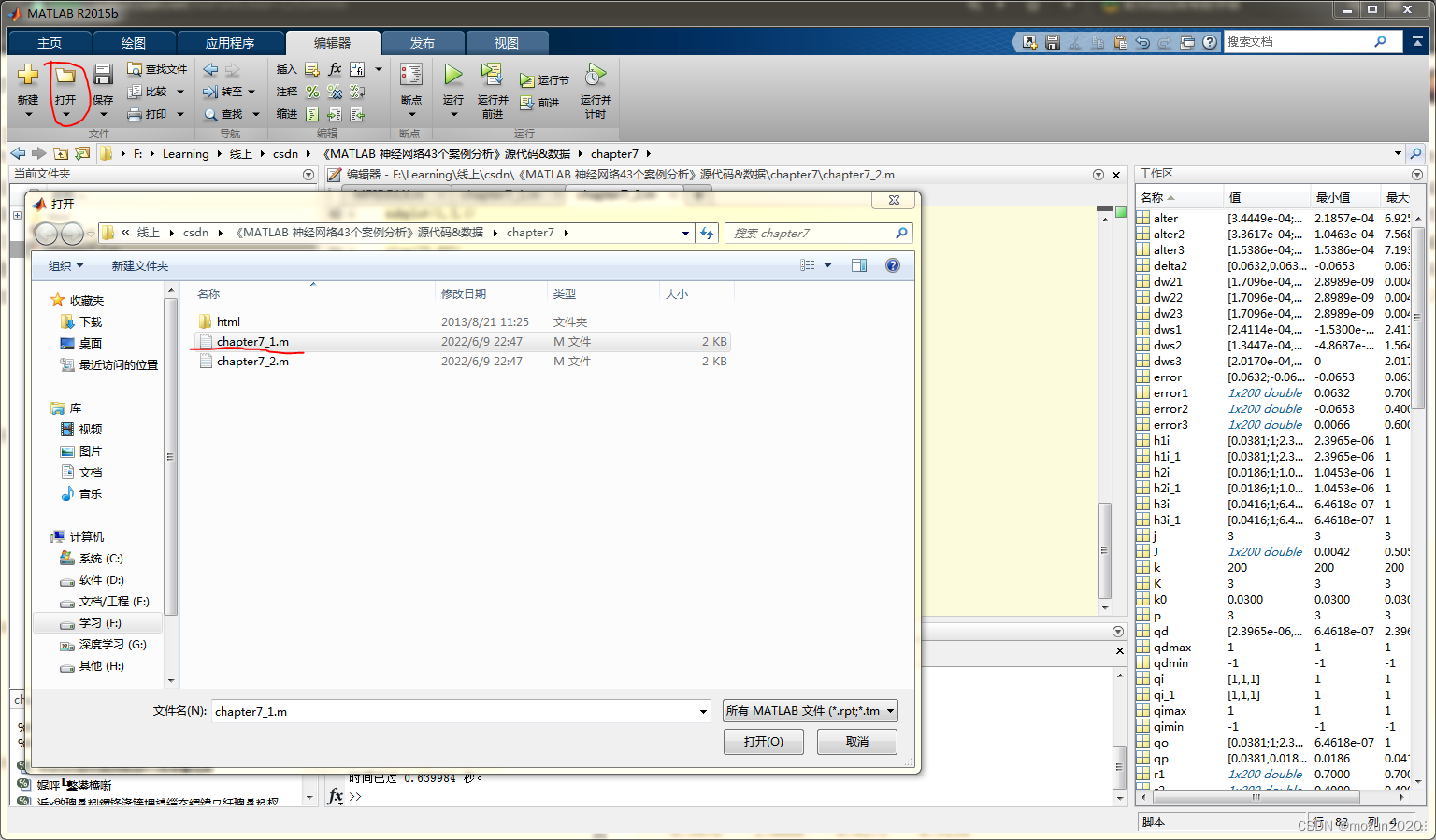1436x840 pixels.
Task: Click the insert function fx icon
Action: (335, 69)
